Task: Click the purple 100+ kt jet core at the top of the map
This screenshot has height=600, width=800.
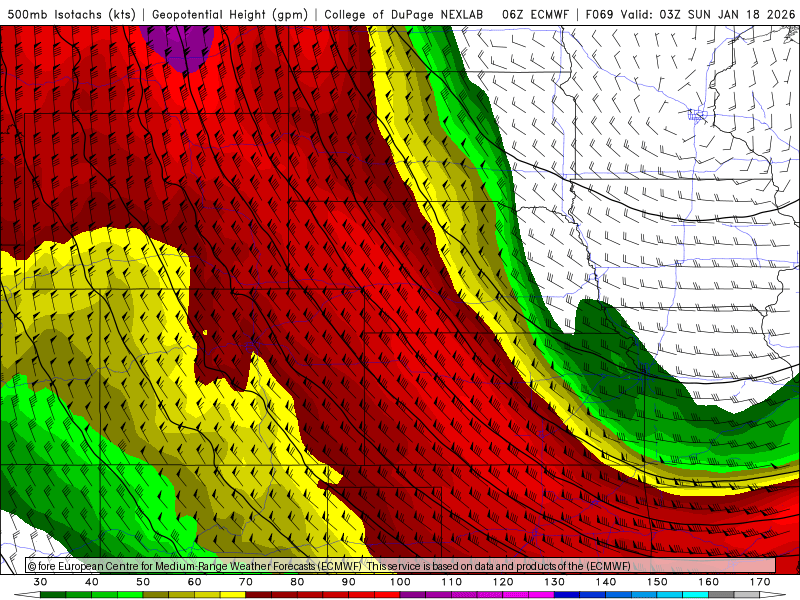Action: coord(180,46)
